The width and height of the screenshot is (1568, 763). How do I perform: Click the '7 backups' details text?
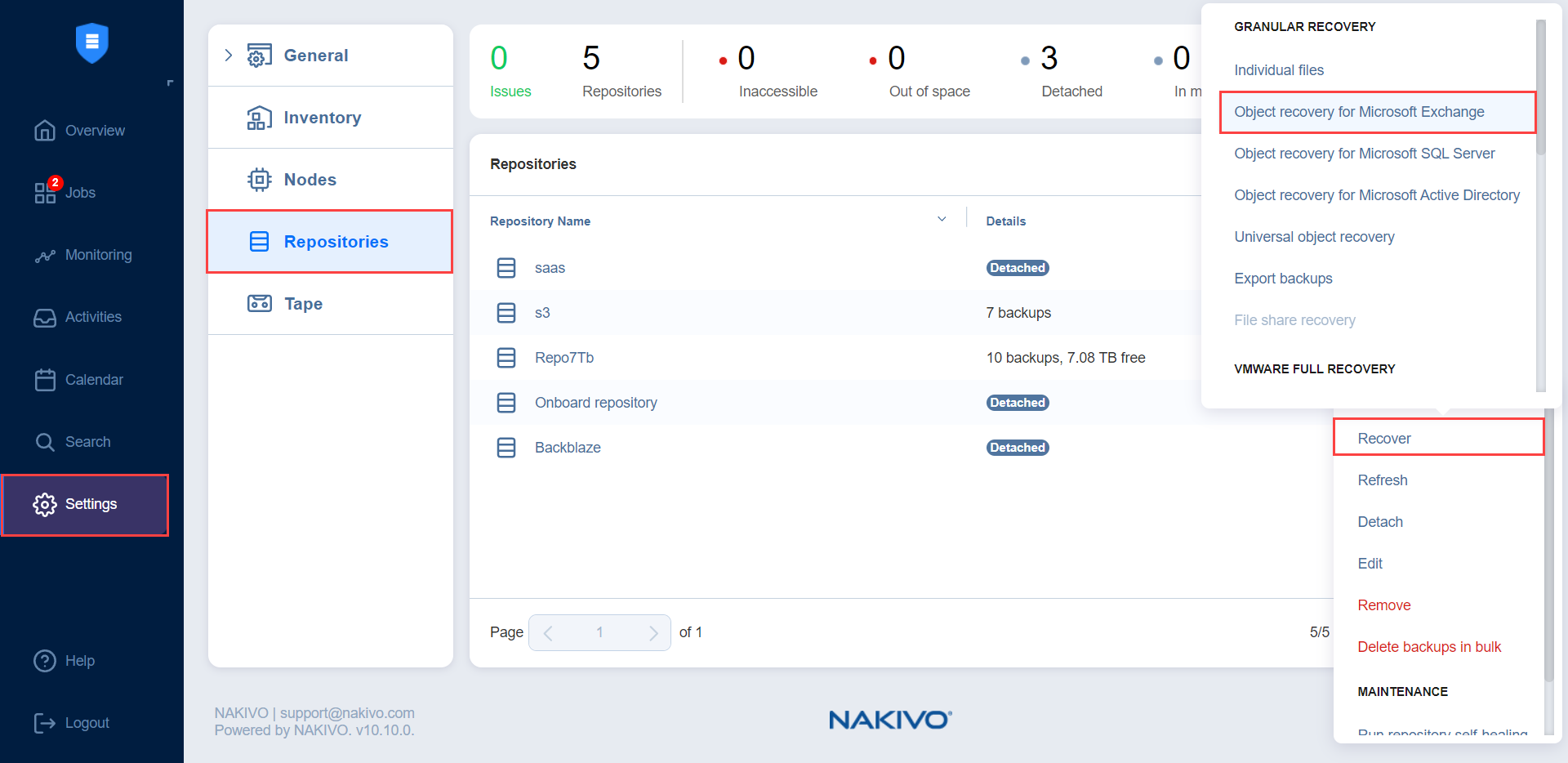pyautogui.click(x=1018, y=313)
